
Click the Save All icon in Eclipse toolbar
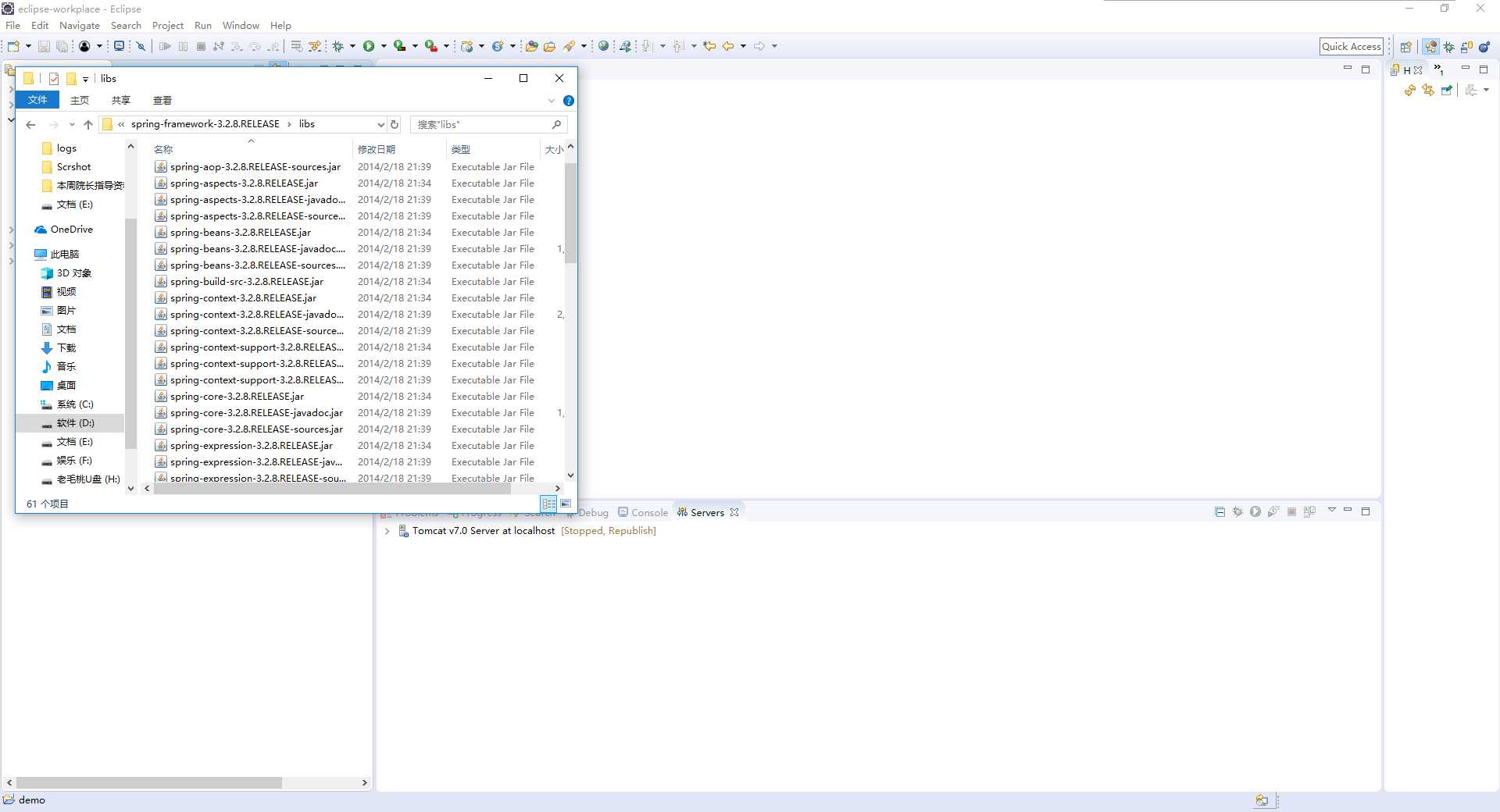point(62,46)
